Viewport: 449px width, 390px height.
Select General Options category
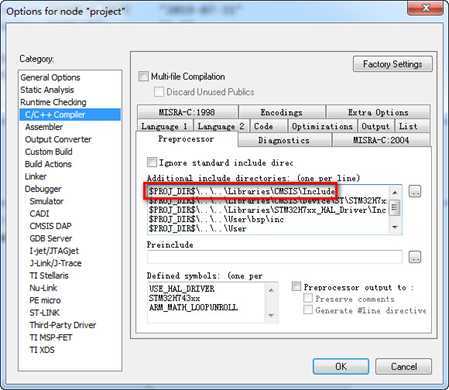pos(50,77)
